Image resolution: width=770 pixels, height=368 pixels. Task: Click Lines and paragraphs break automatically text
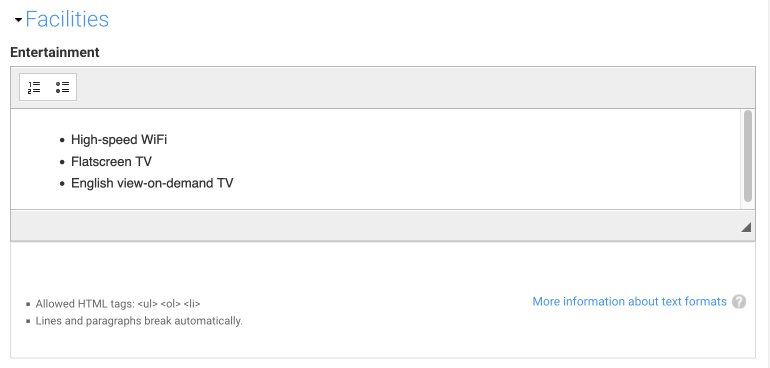coord(139,321)
